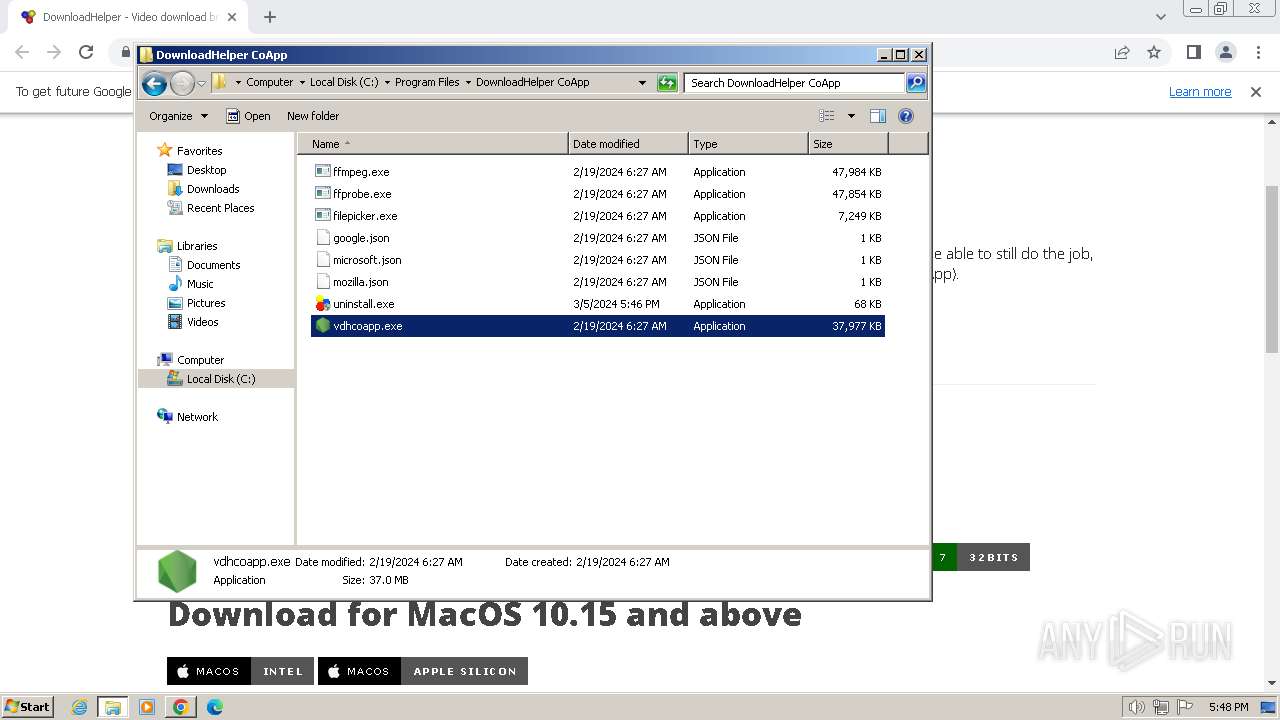The width and height of the screenshot is (1280, 720).
Task: Open Downloads in navigation pane
Action: click(213, 189)
